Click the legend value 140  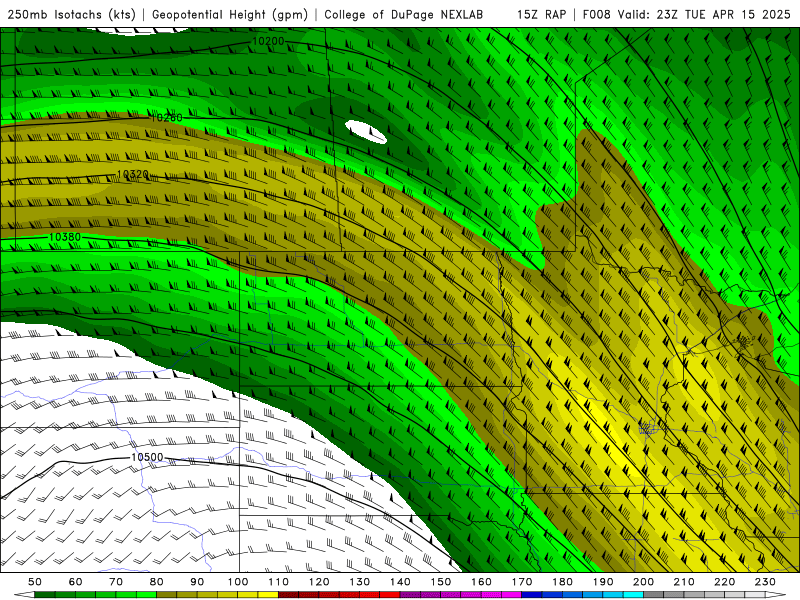click(x=401, y=582)
